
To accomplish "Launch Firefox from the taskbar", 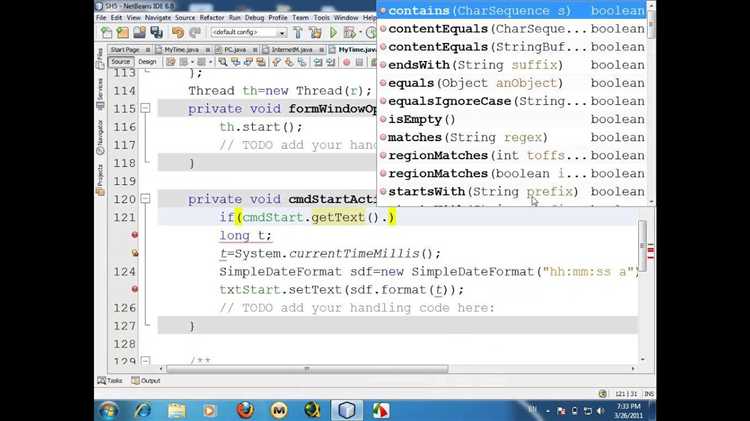I will [x=245, y=410].
